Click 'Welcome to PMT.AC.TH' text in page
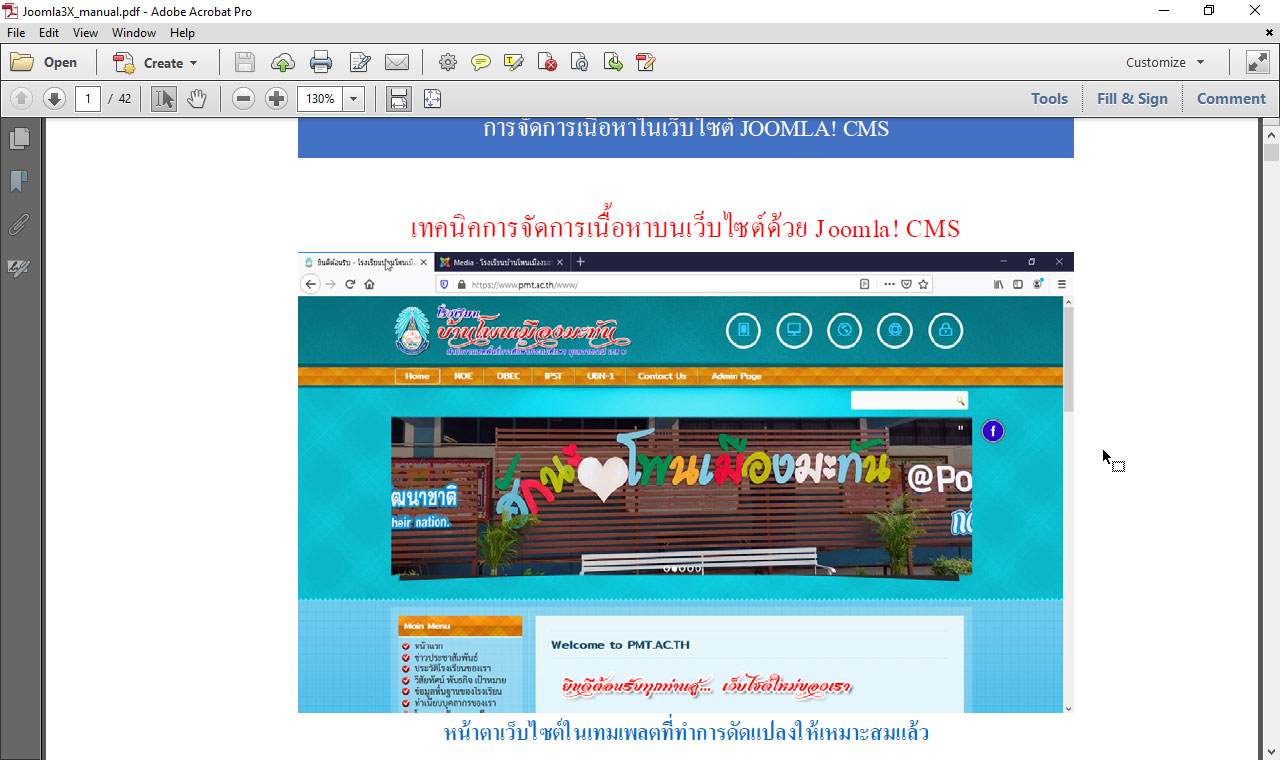 pos(620,645)
